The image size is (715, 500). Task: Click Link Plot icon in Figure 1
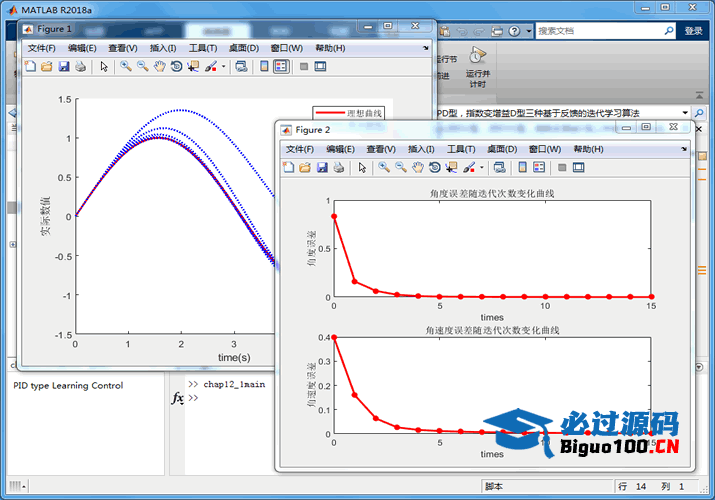pos(241,67)
